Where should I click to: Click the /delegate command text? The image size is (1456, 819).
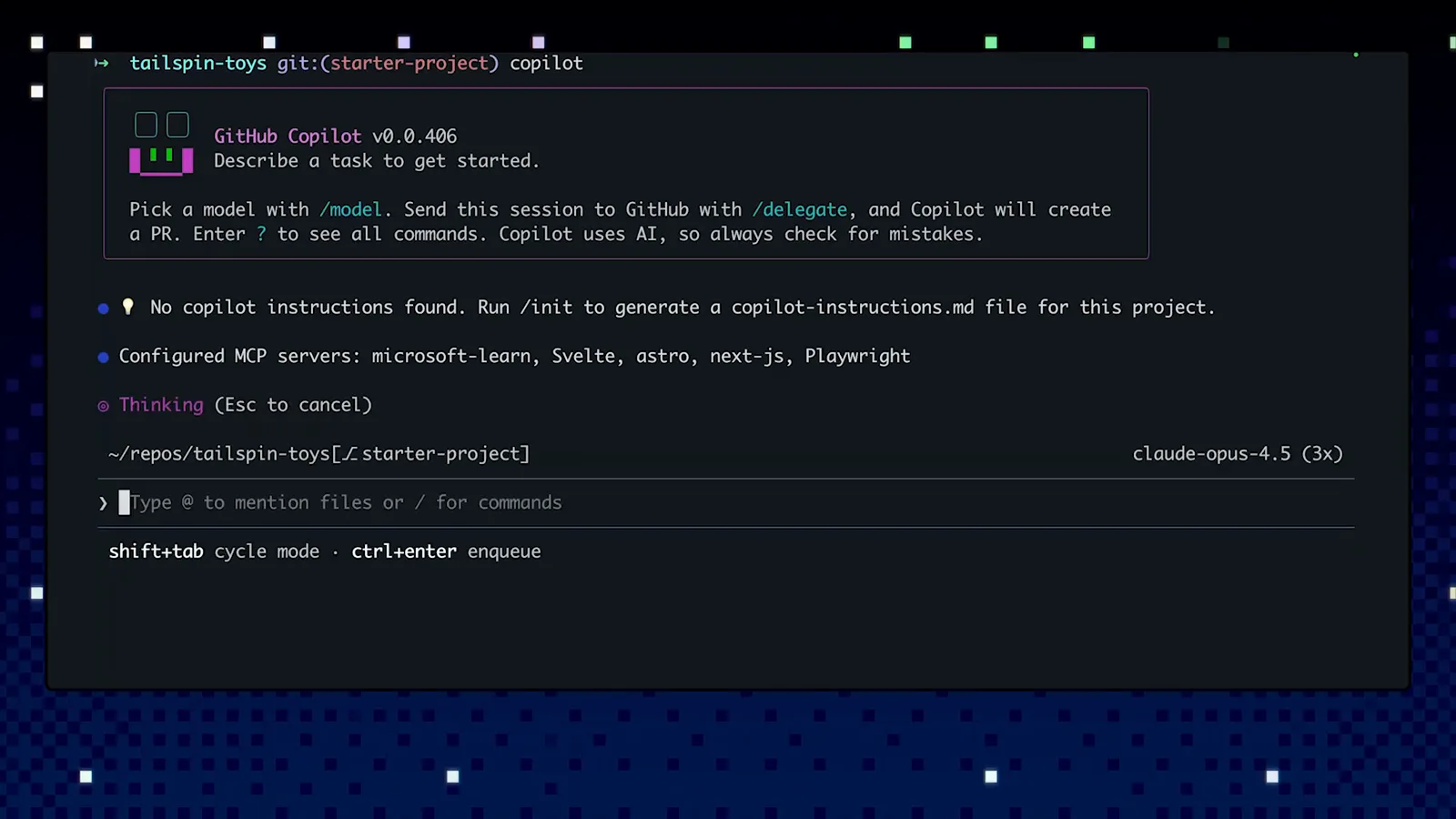coord(799,209)
